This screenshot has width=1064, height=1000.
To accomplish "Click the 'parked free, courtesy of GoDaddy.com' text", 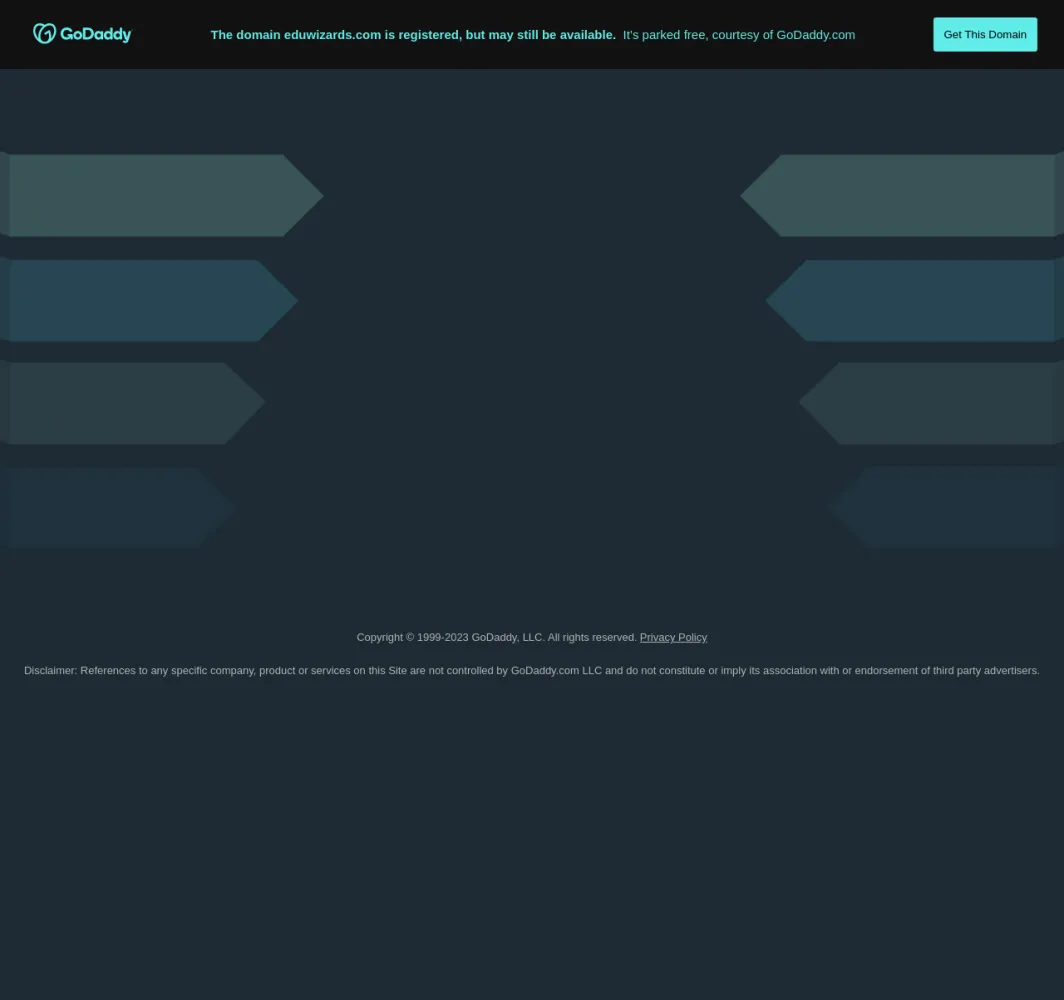I will [x=739, y=35].
